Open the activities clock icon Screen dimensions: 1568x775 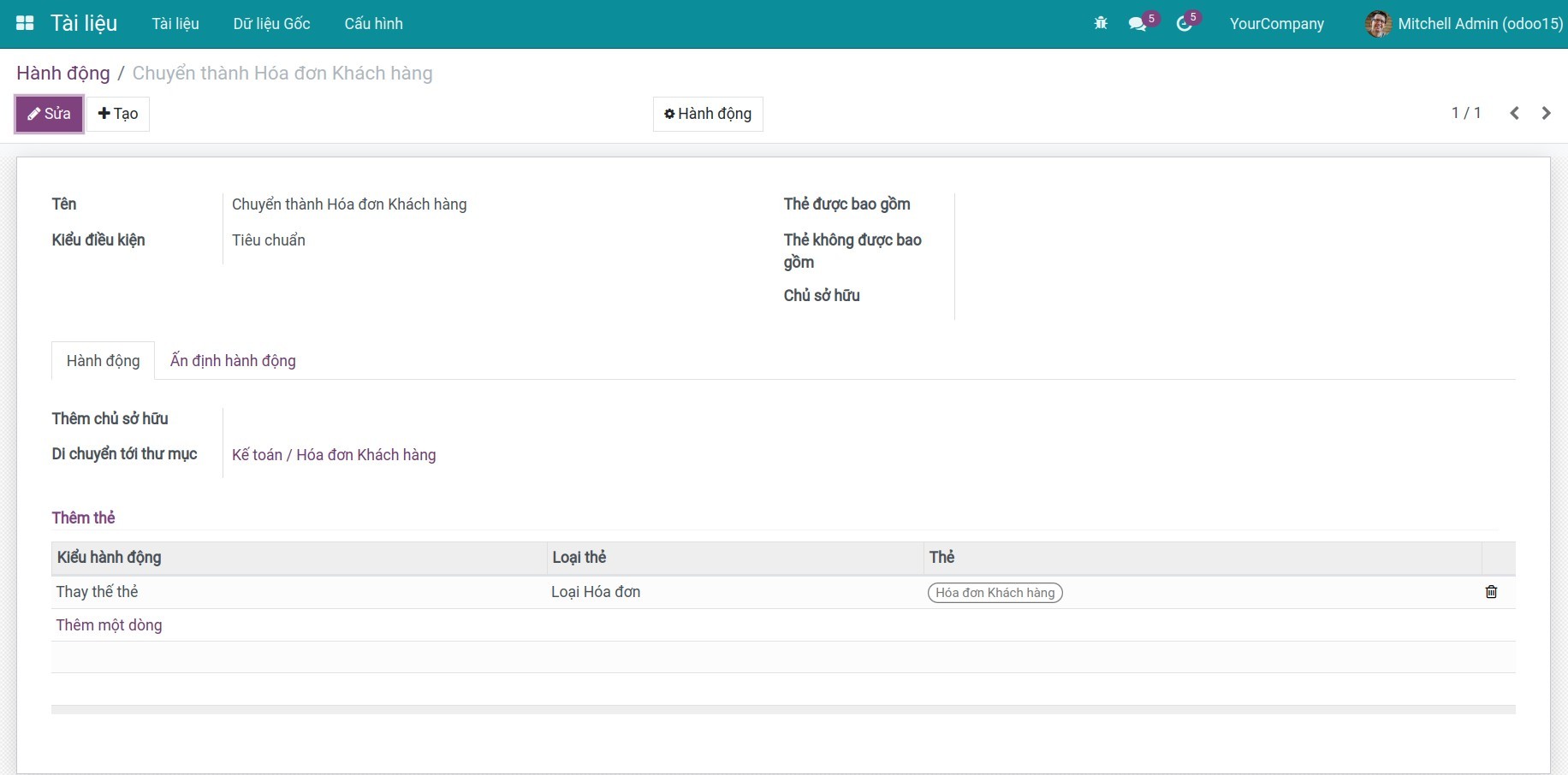click(x=1185, y=24)
